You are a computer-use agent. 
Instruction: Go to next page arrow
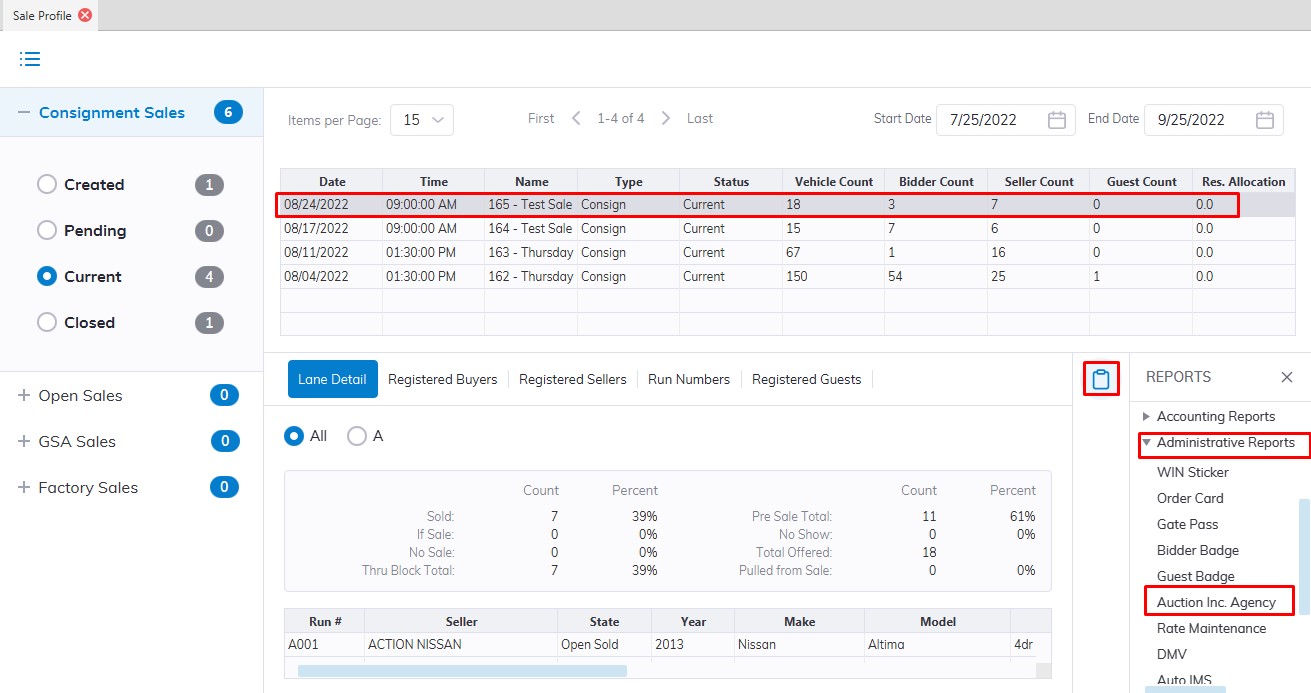click(666, 118)
